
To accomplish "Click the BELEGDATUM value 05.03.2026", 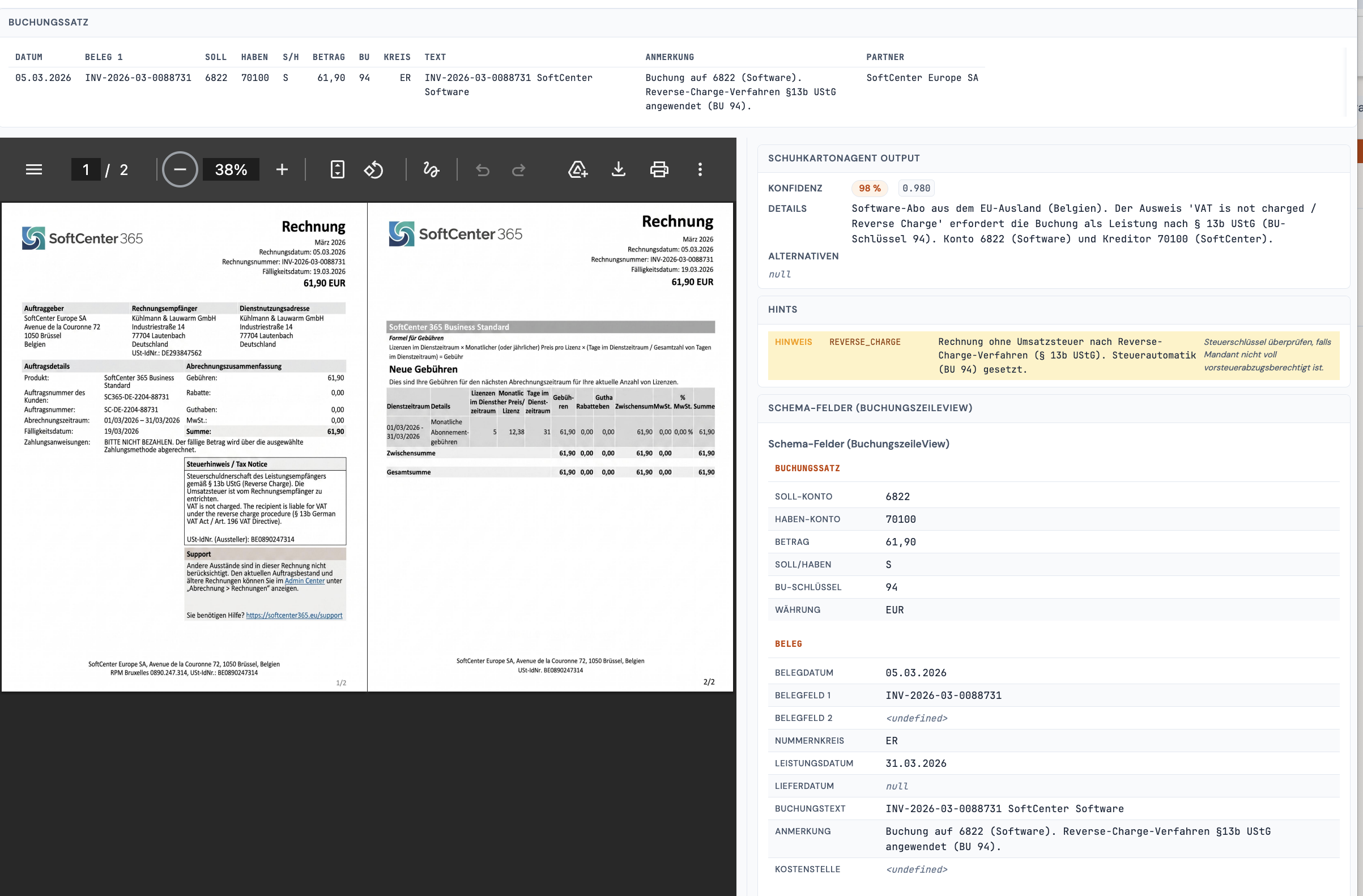I will tap(915, 673).
